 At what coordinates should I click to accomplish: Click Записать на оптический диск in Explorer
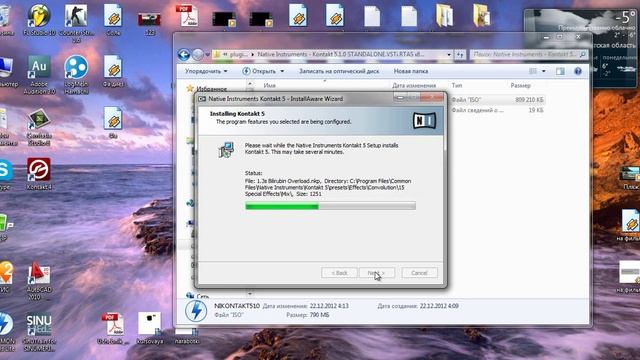[339, 71]
